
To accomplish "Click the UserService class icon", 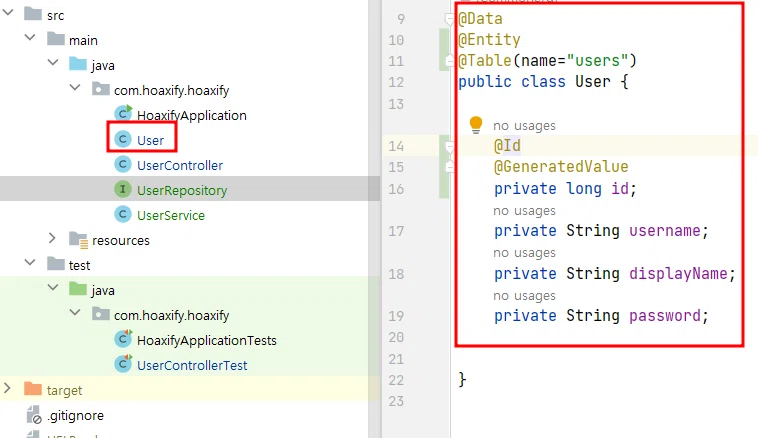I will 123,214.
